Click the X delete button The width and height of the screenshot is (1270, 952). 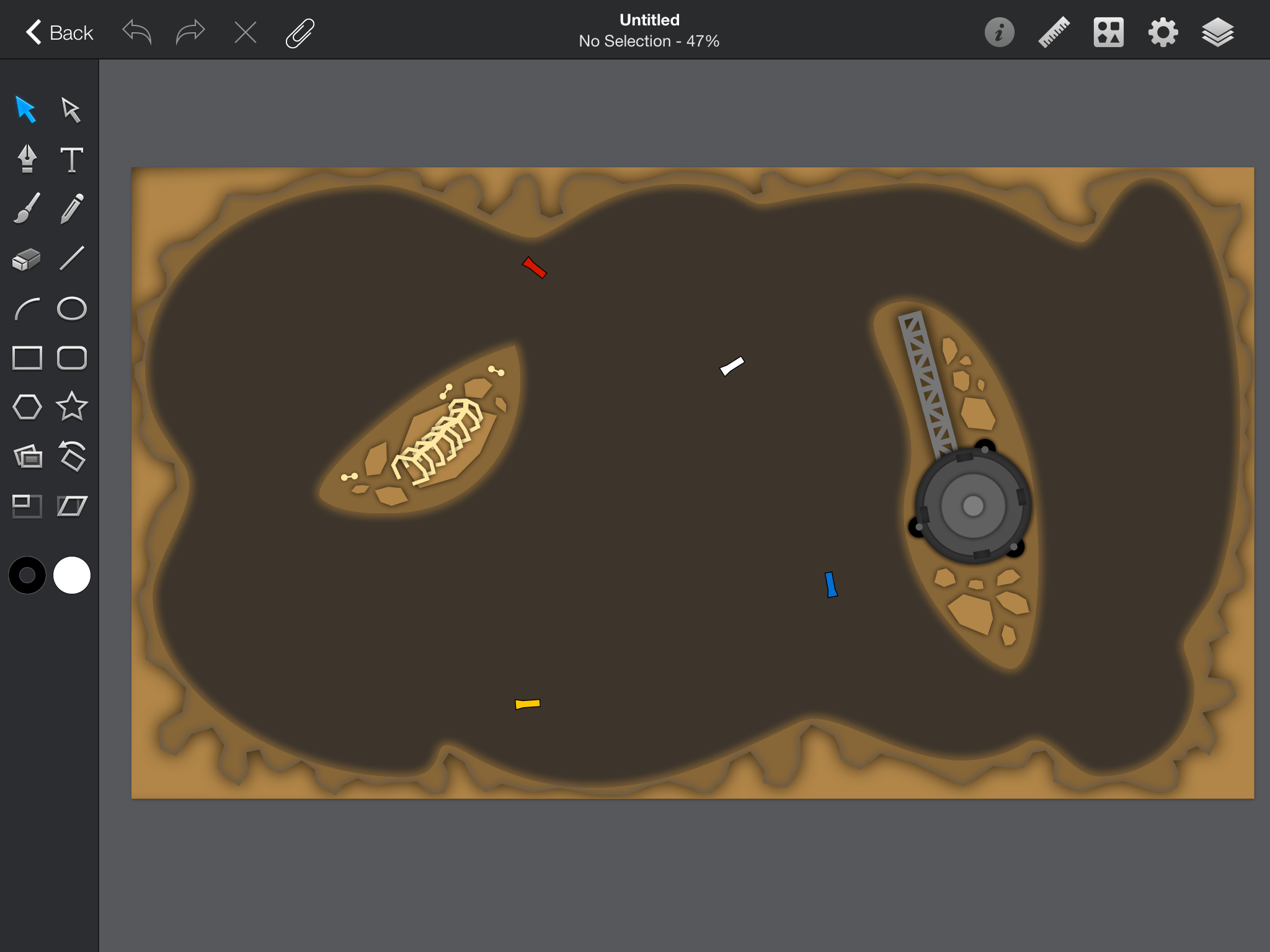point(246,32)
